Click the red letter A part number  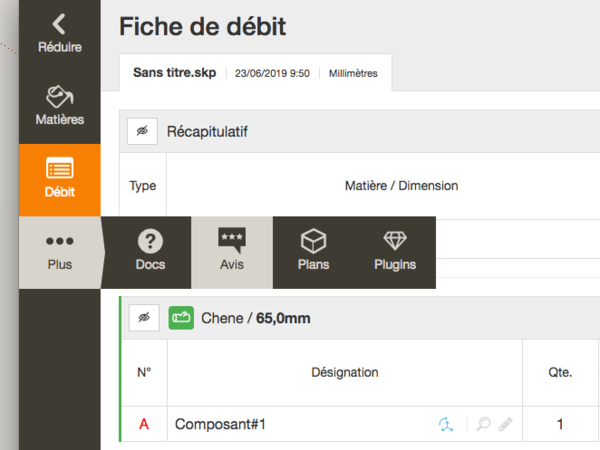tap(144, 424)
